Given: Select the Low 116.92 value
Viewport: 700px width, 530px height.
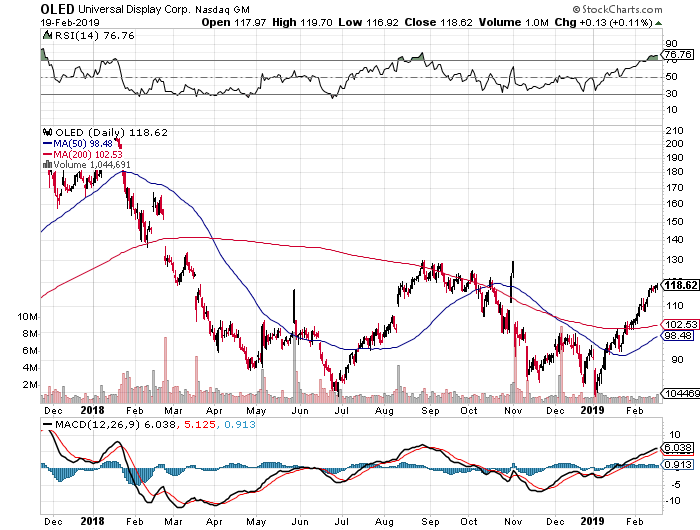Looking at the screenshot, I should (368, 22).
